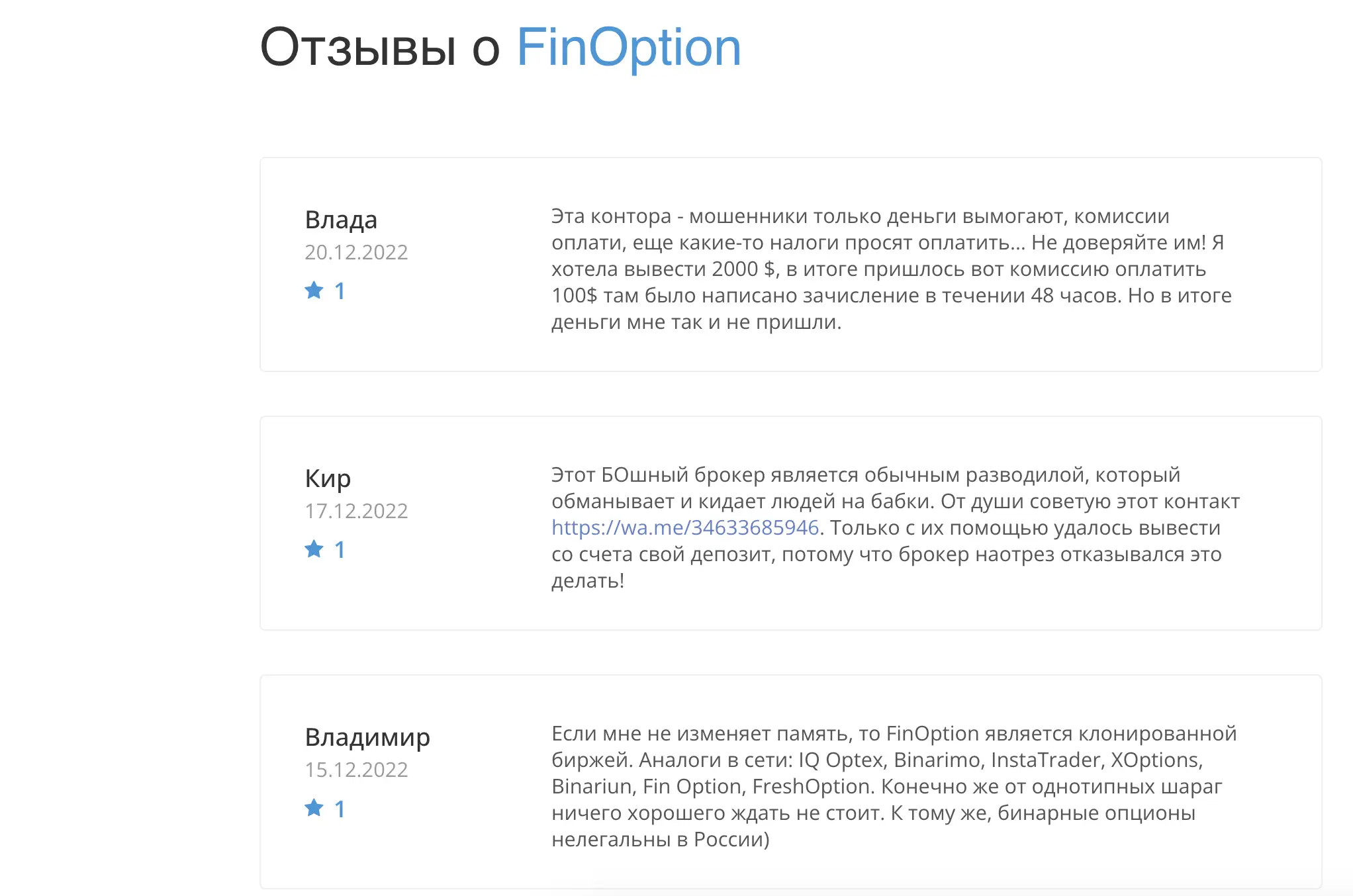Viewport: 1353px width, 896px height.
Task: Click Влада's review text about мошенники
Action: [x=892, y=269]
